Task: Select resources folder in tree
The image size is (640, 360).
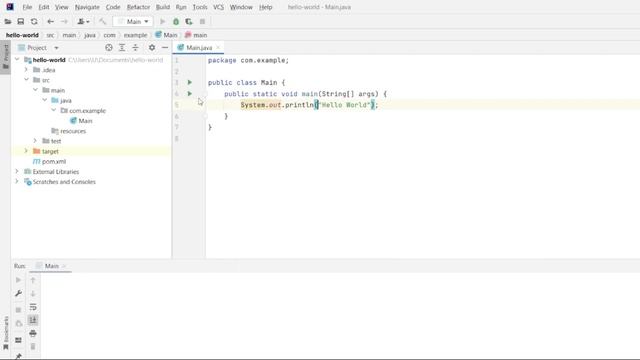Action: point(69,131)
